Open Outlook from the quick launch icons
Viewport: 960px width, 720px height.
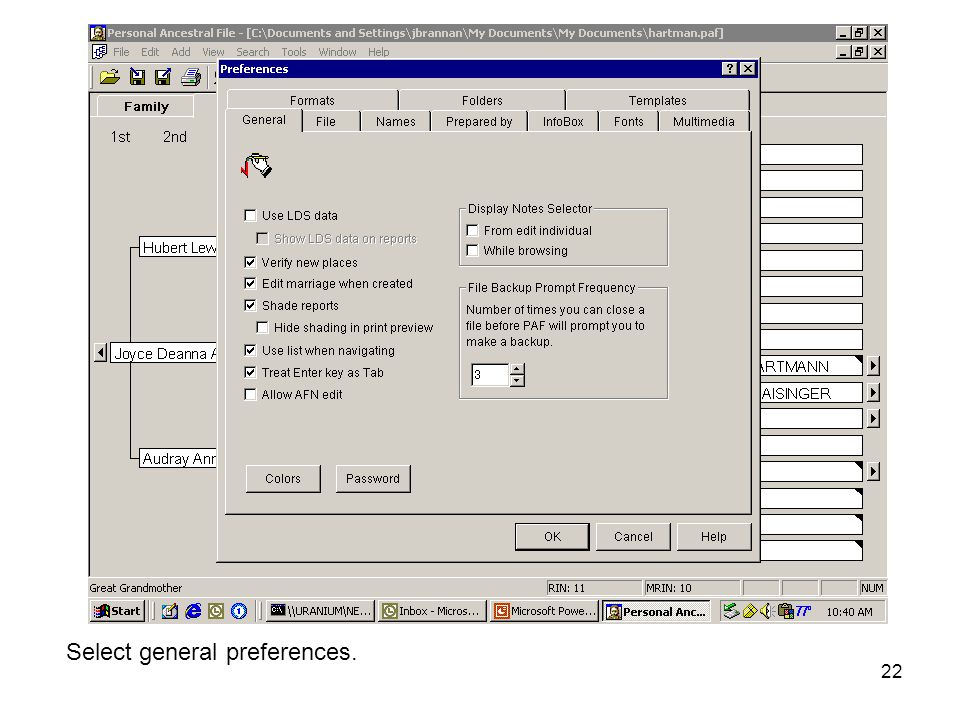tap(216, 611)
